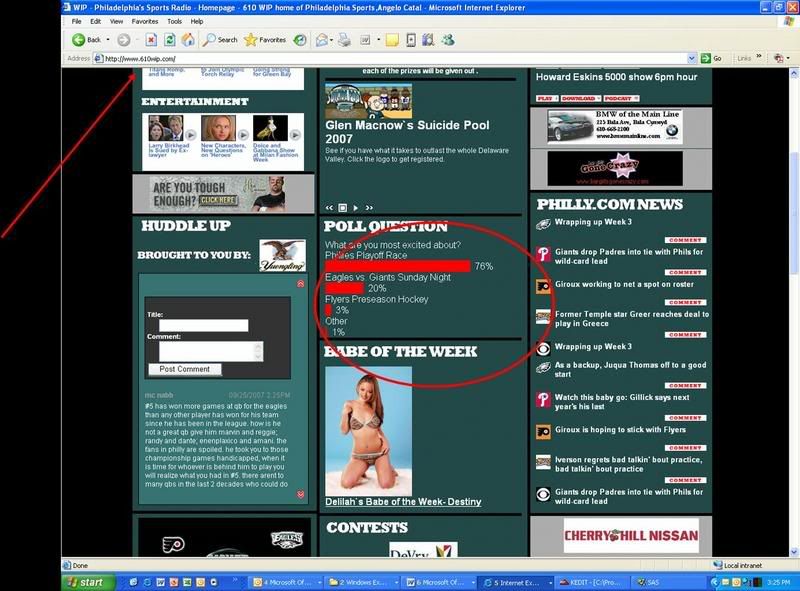Open the Edit menu

(95, 21)
